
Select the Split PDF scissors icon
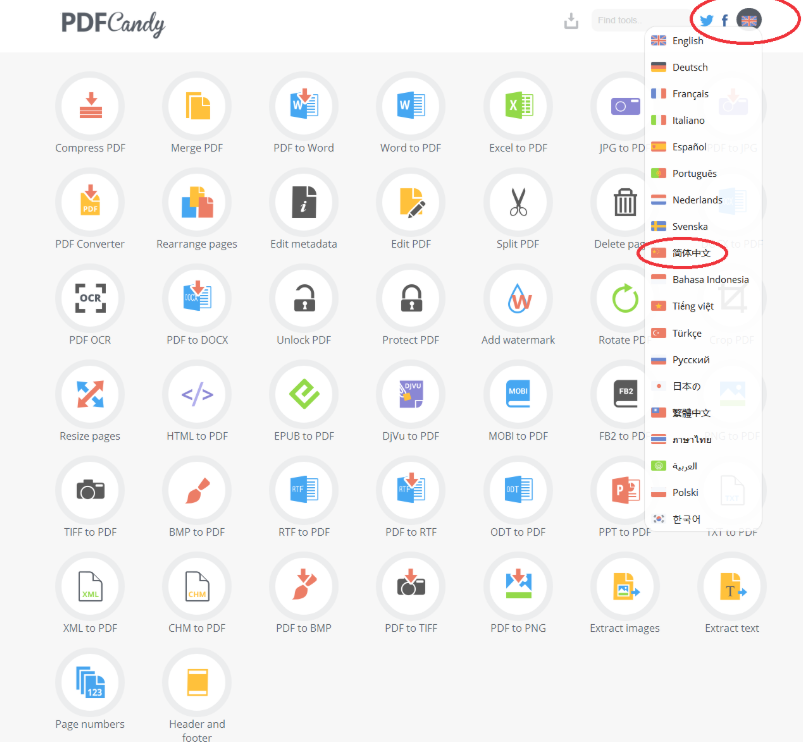[518, 202]
